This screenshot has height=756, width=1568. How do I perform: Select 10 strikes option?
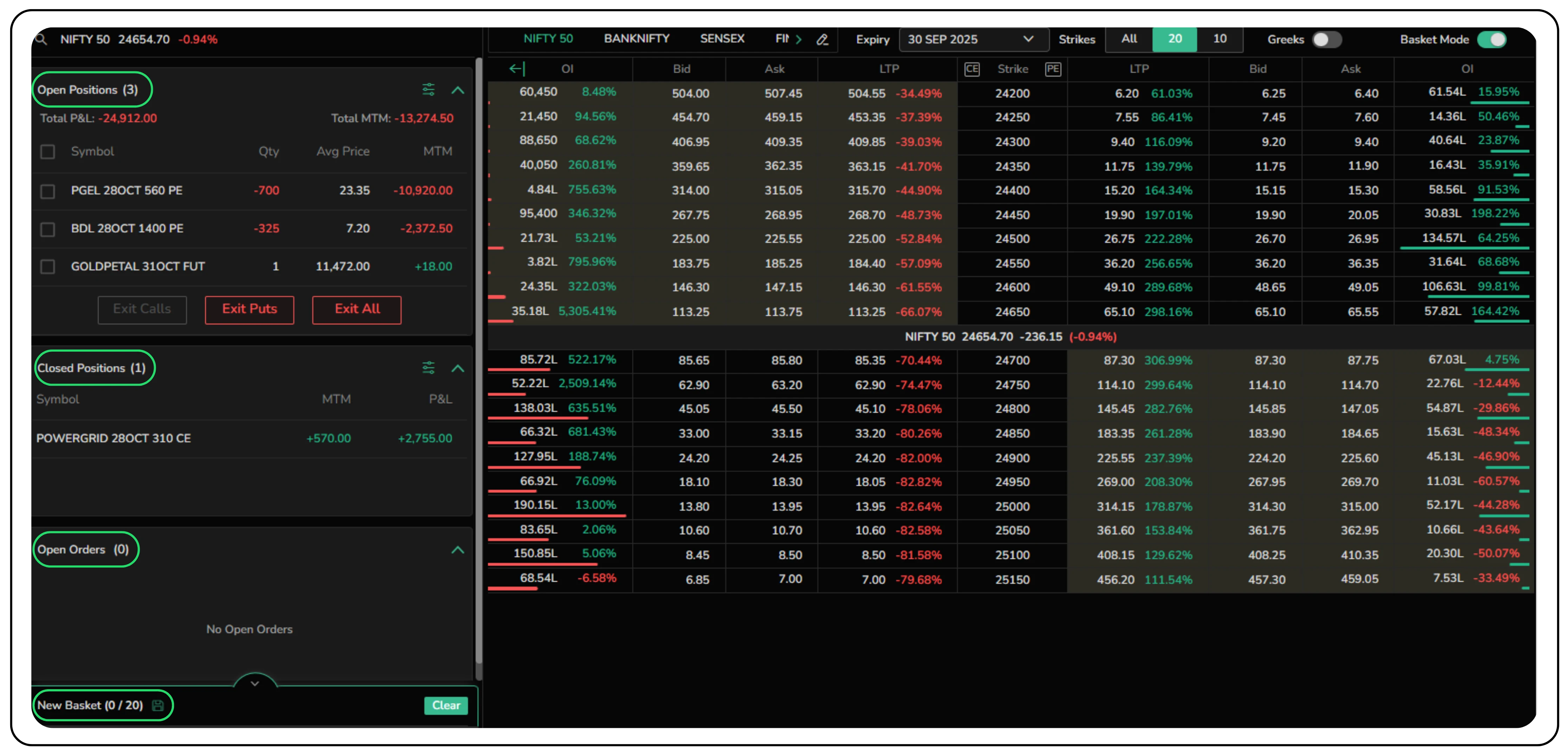pos(1219,39)
